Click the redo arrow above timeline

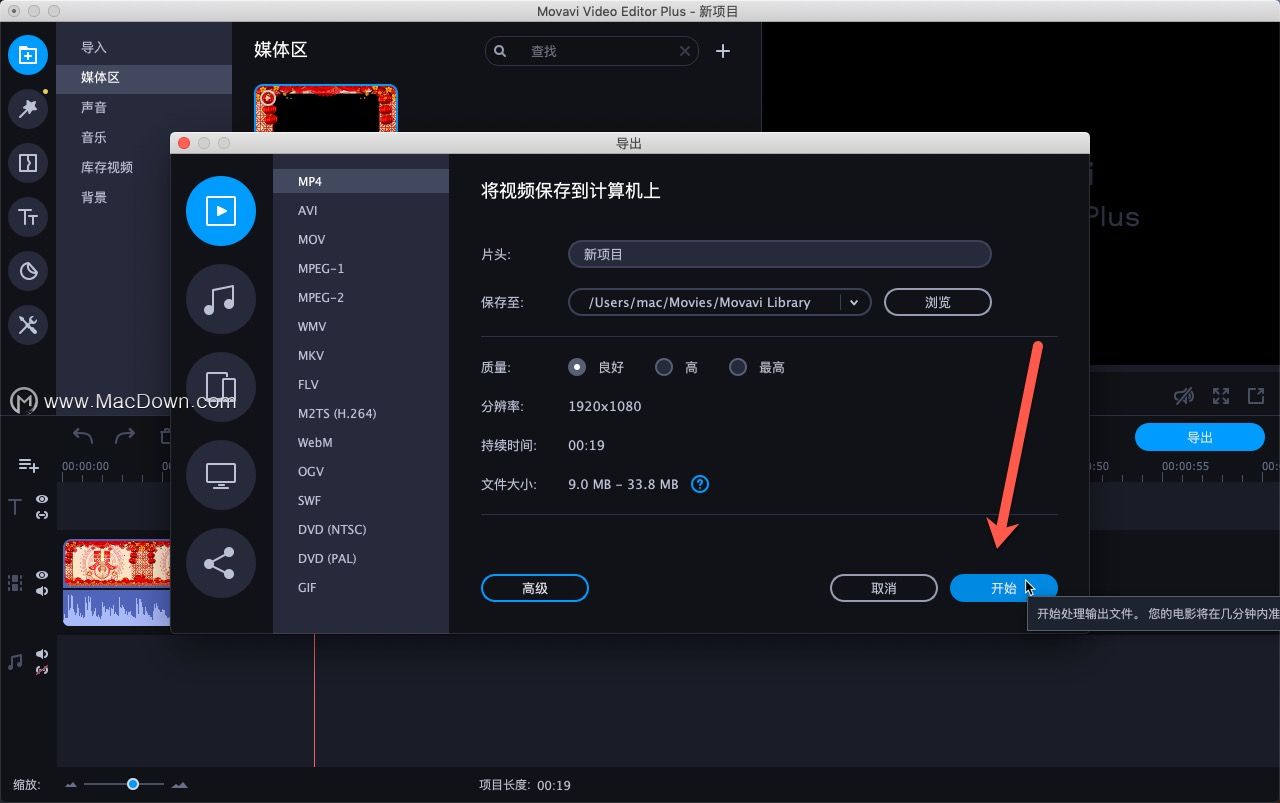pyautogui.click(x=125, y=436)
